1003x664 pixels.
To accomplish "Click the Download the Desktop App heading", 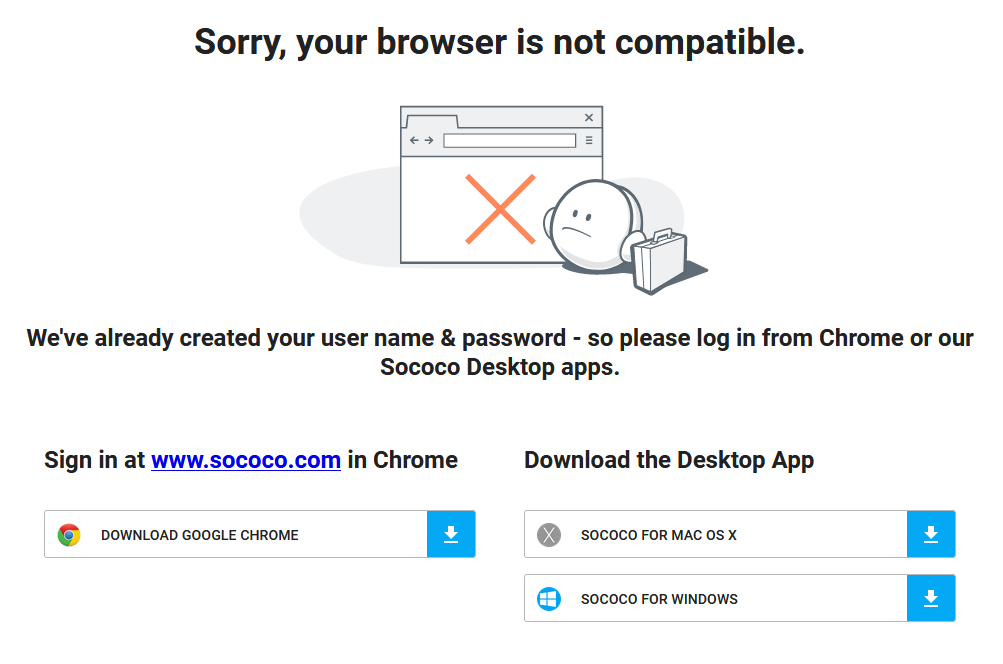I will [x=669, y=460].
